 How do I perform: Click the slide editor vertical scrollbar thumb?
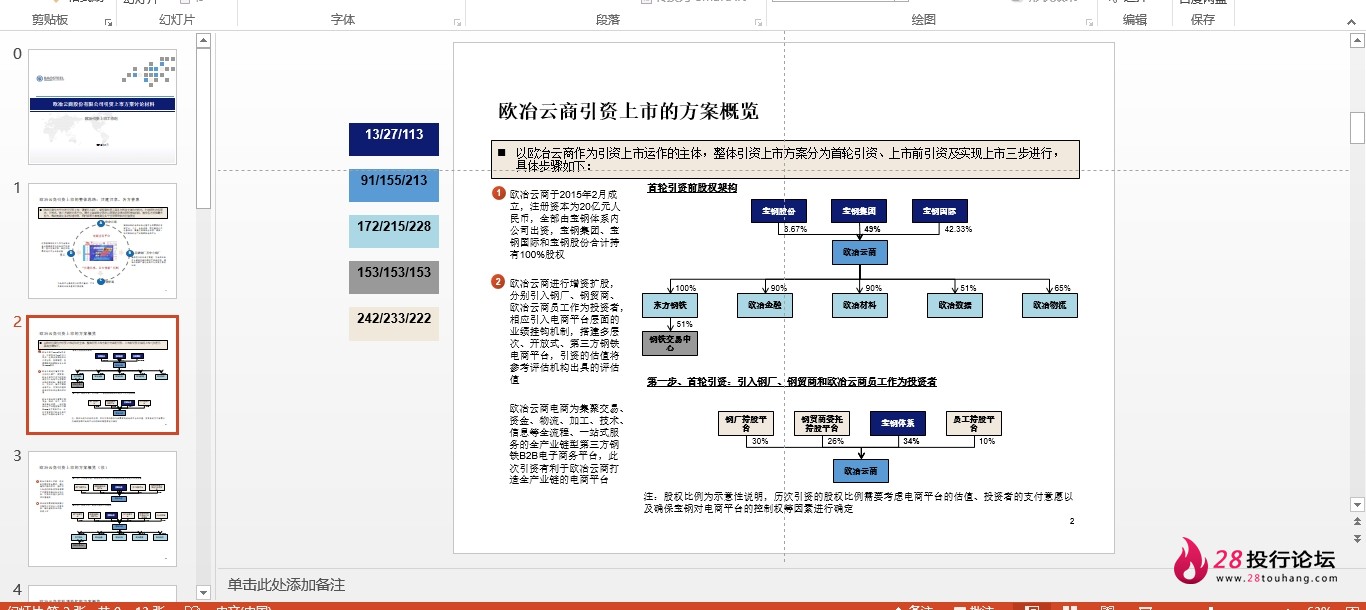1357,129
